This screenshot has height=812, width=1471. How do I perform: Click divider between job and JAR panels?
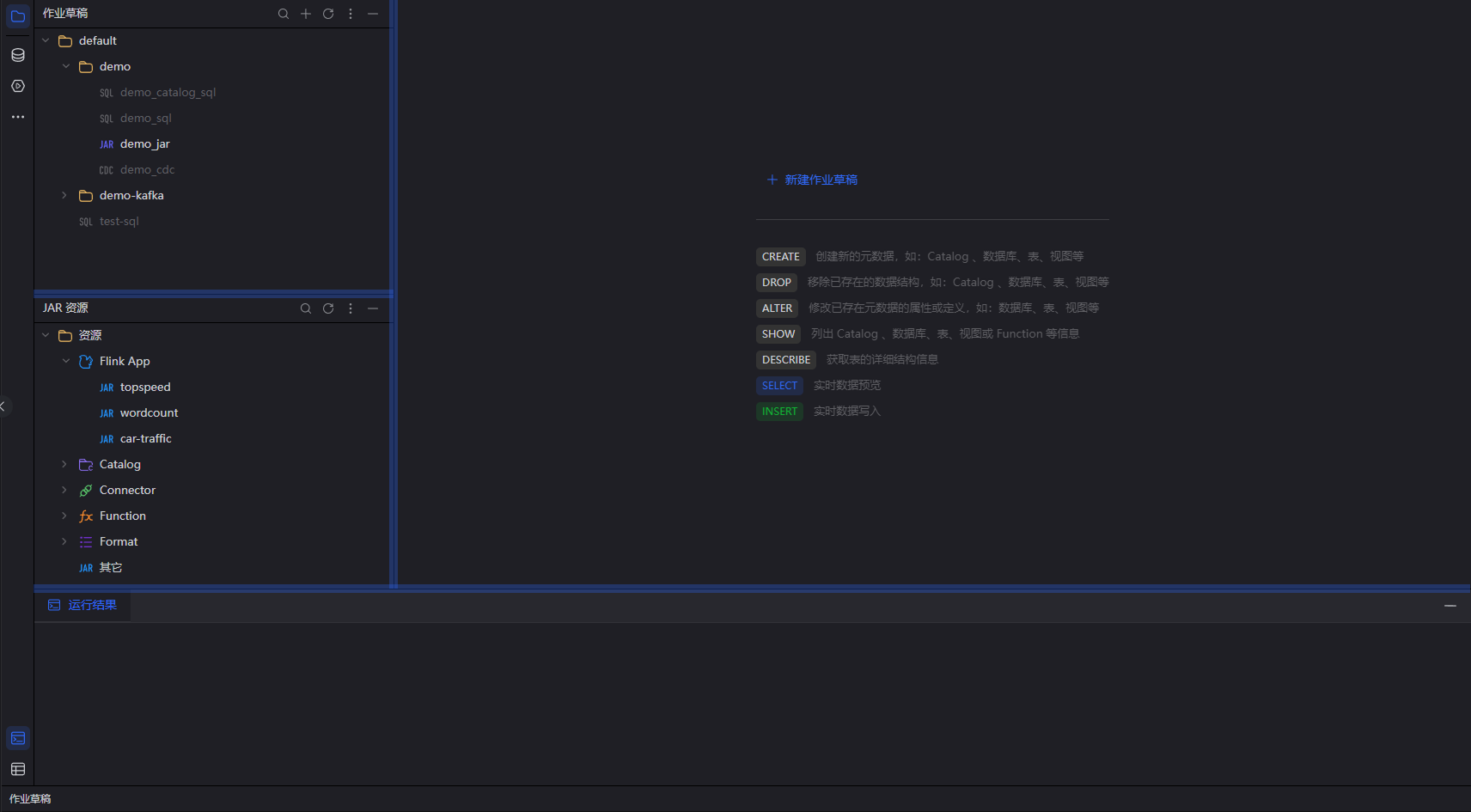213,293
